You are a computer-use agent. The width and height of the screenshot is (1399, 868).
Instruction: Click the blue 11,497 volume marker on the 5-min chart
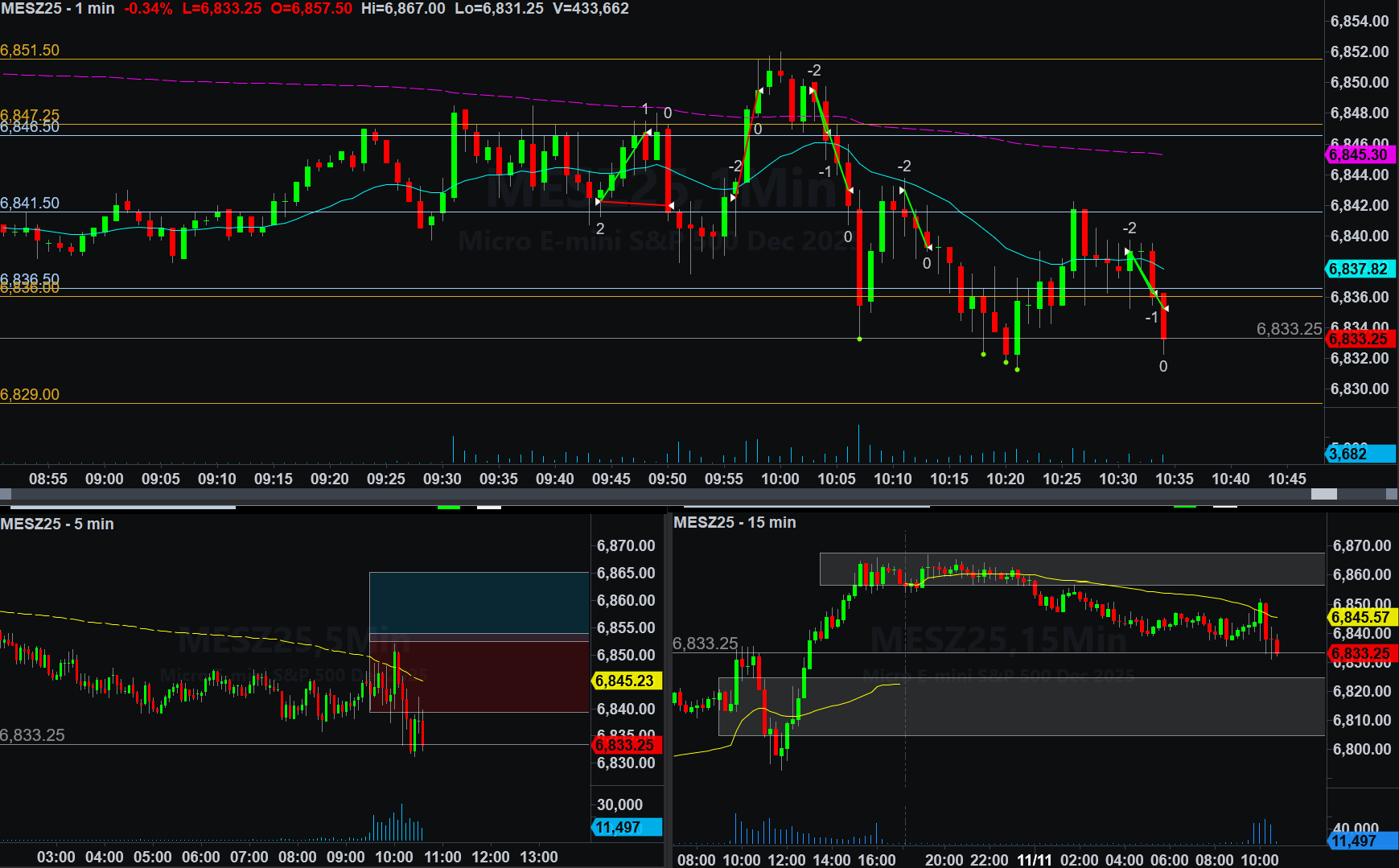pyautogui.click(x=625, y=827)
